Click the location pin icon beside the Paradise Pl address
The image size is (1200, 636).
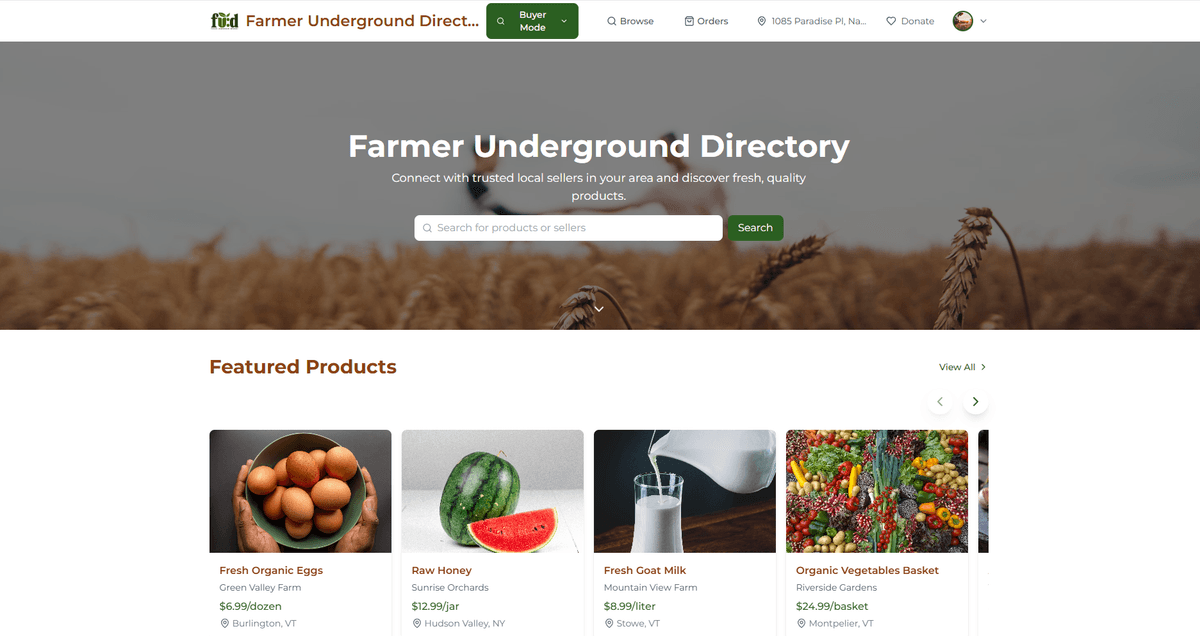[762, 21]
